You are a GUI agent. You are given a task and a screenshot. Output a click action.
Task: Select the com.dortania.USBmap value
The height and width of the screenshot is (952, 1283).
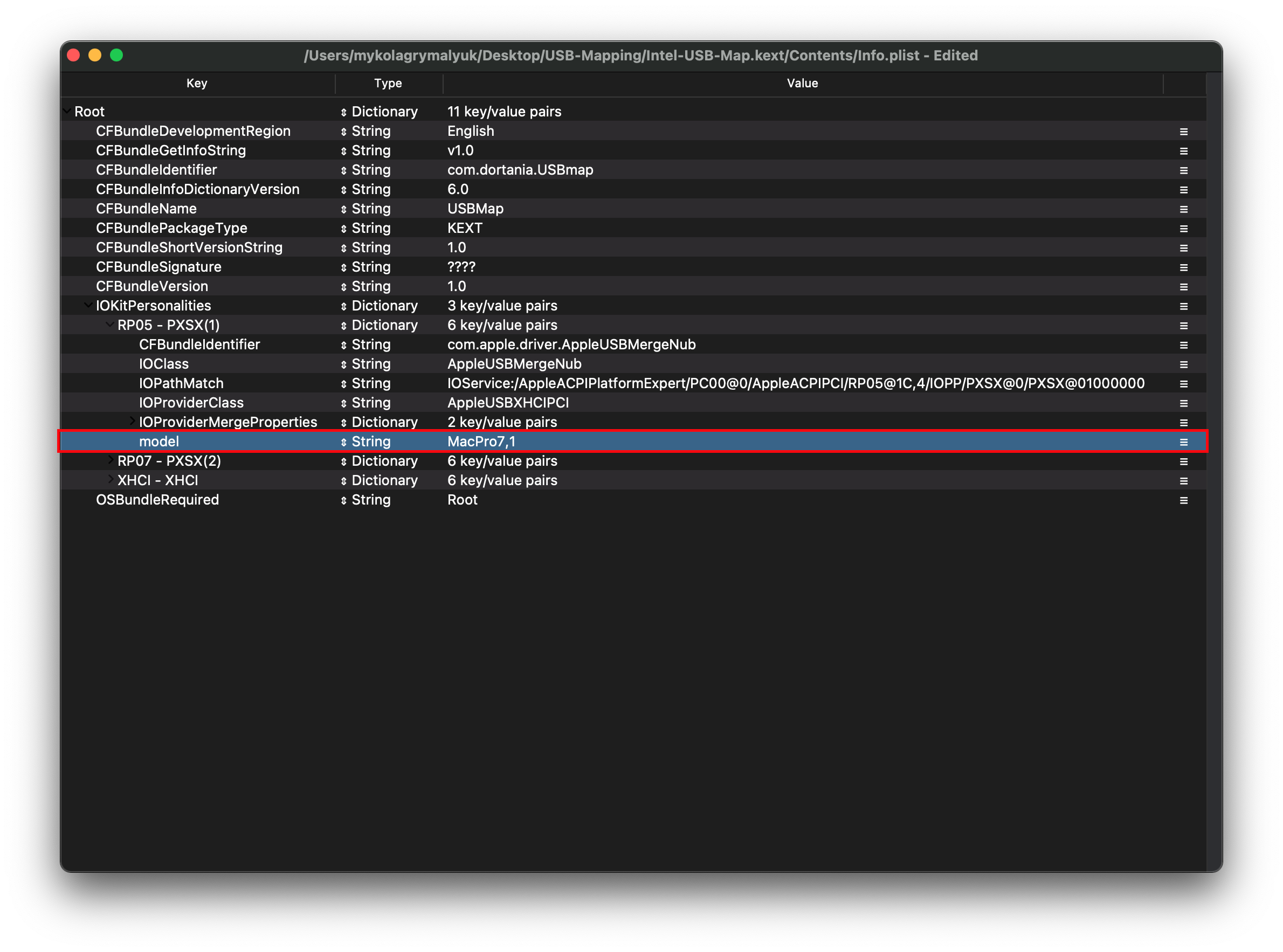click(x=520, y=170)
